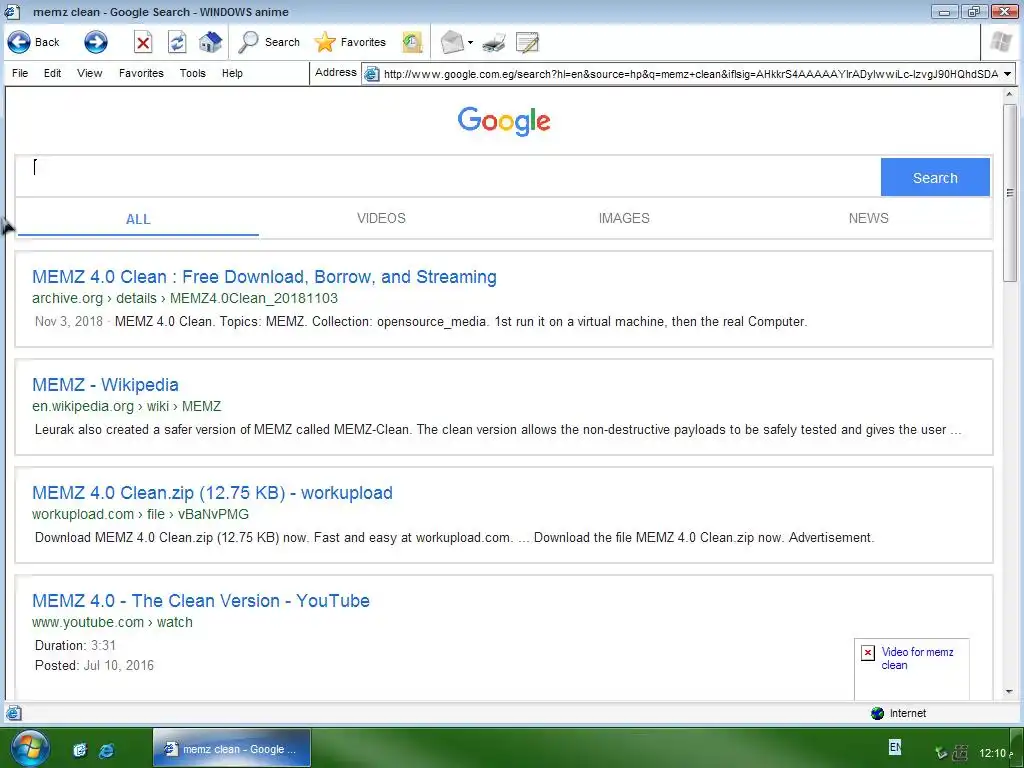The height and width of the screenshot is (768, 1024).
Task: Click 'Posted: Jul 10, 2016' text
Action: point(94,665)
